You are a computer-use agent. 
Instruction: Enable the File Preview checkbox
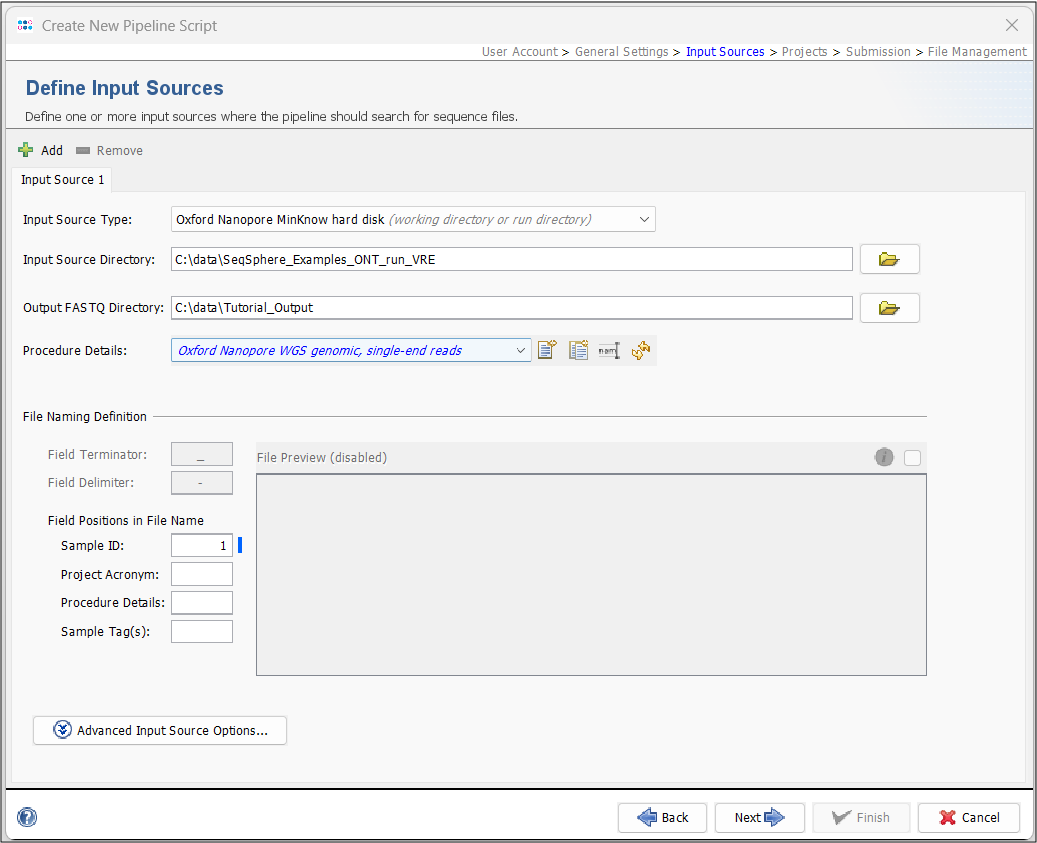(x=911, y=457)
